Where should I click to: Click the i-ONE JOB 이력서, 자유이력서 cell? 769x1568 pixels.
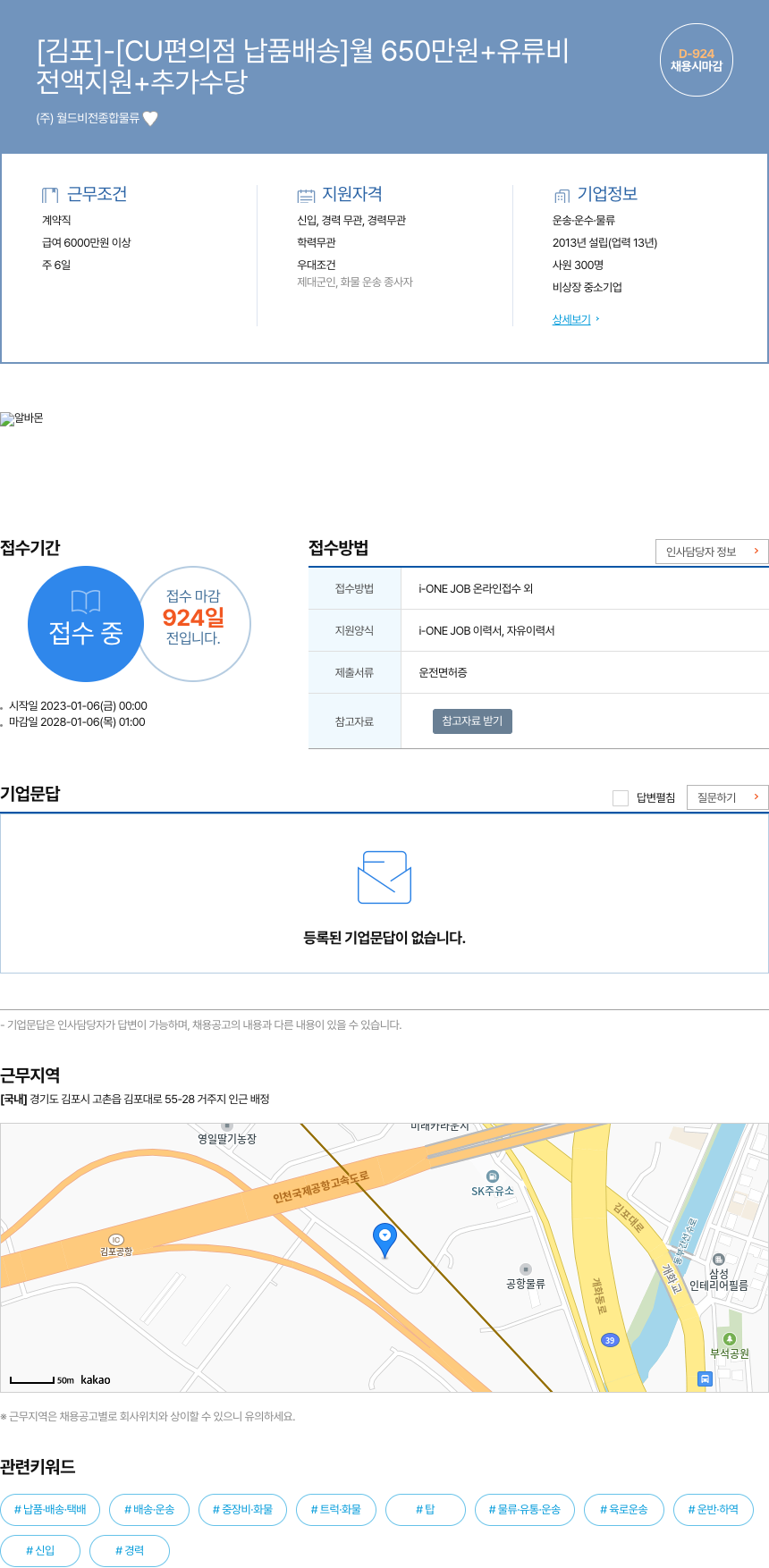coord(585,630)
